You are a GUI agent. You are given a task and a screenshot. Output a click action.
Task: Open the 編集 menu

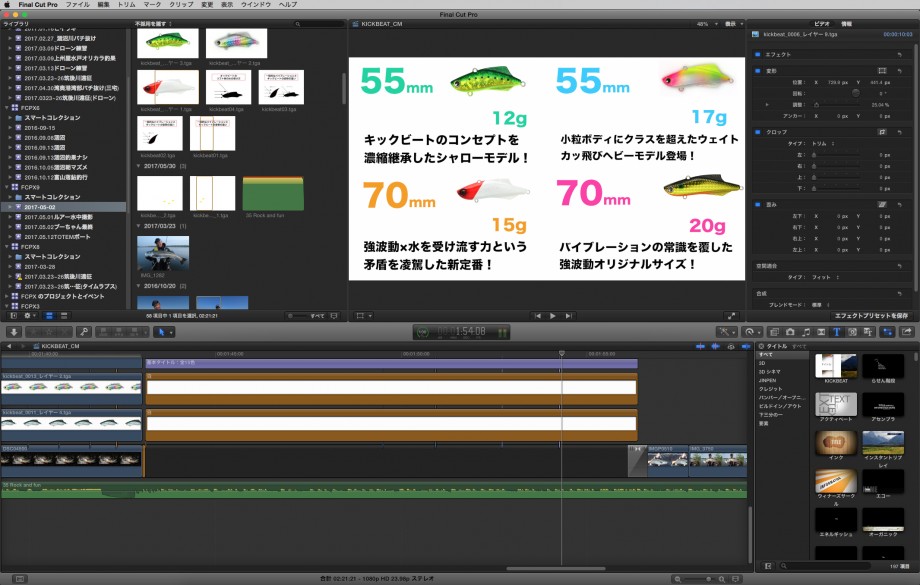click(x=103, y=4)
